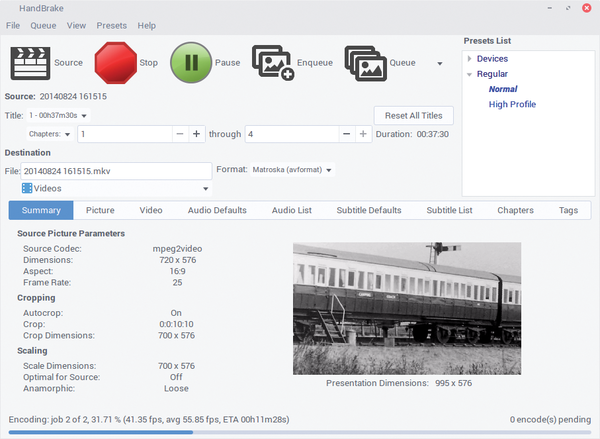
Task: Click the Presentation Dimensions 995 x 576 text
Action: tap(399, 383)
